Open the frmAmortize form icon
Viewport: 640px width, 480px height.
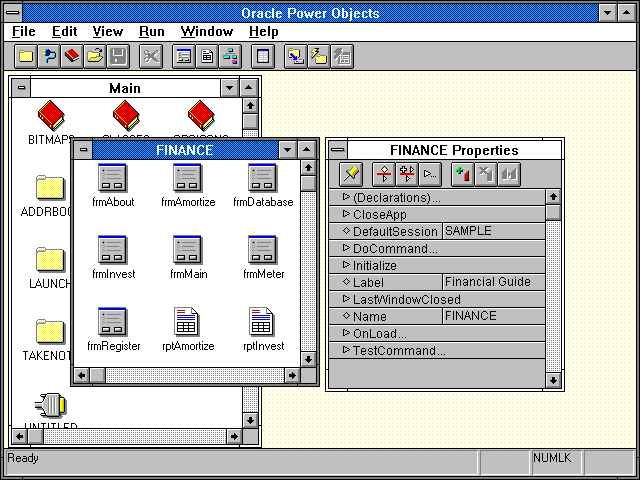click(x=188, y=179)
